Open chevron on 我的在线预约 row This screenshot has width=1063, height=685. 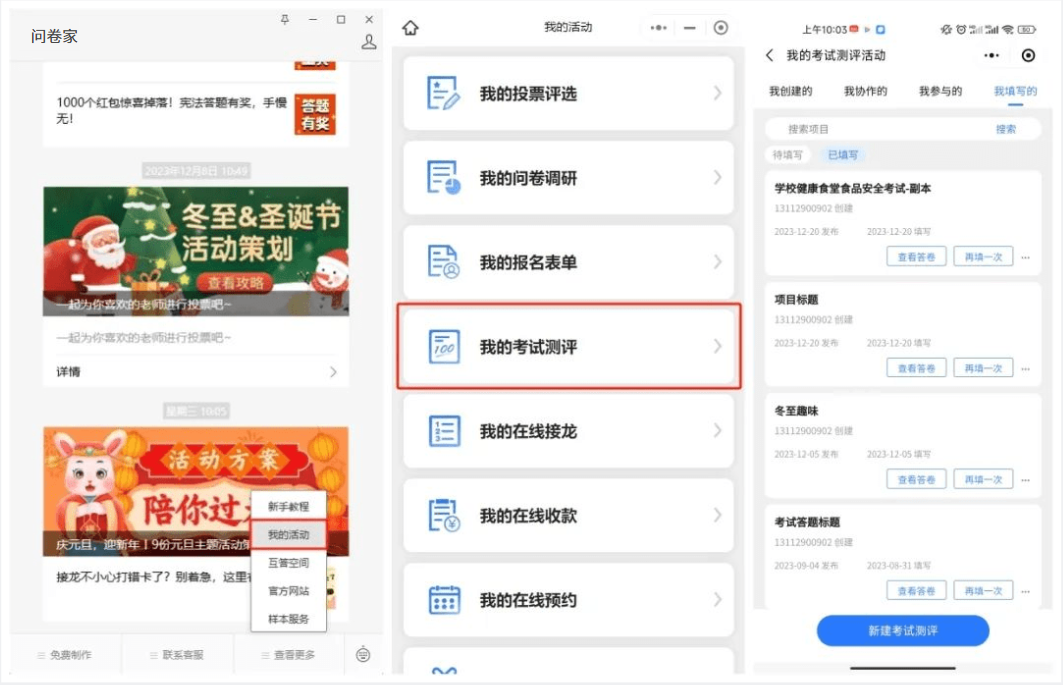pyautogui.click(x=717, y=600)
